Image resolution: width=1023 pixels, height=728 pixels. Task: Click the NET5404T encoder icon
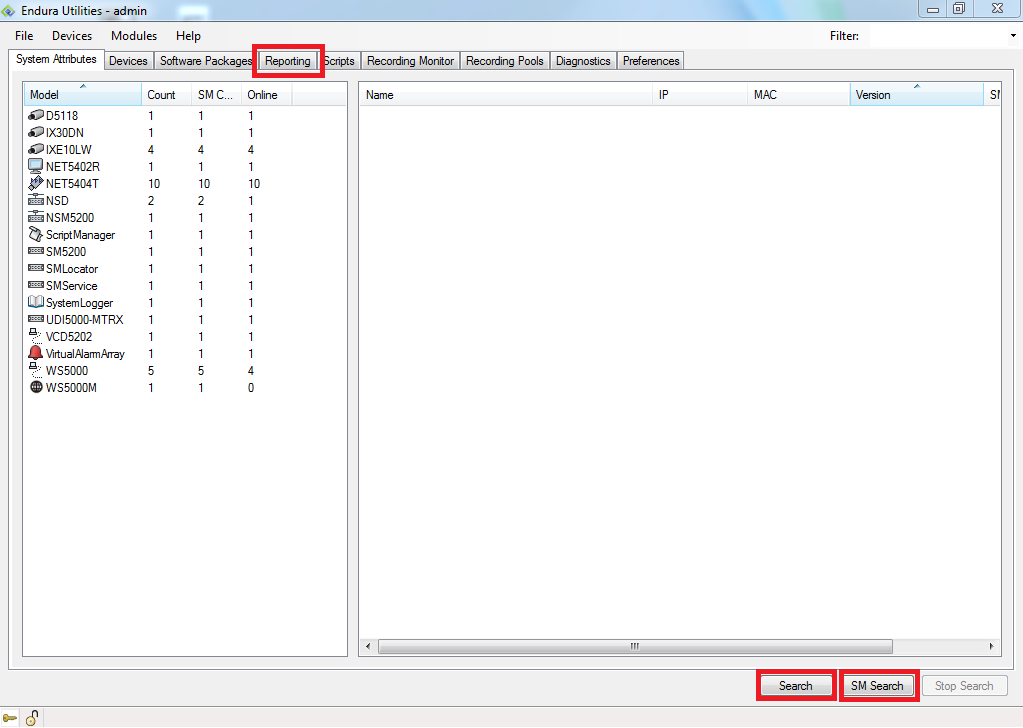tap(36, 183)
